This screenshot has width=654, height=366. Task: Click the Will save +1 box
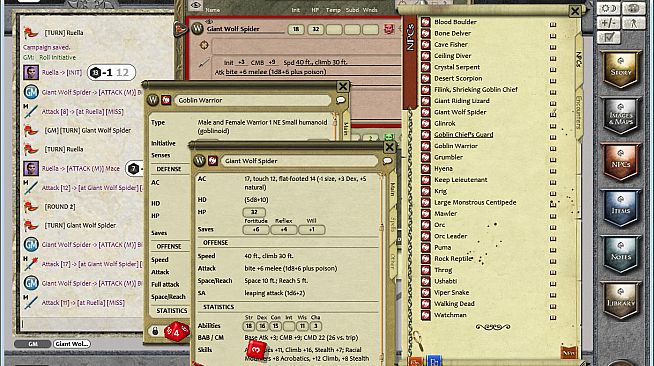(312, 229)
